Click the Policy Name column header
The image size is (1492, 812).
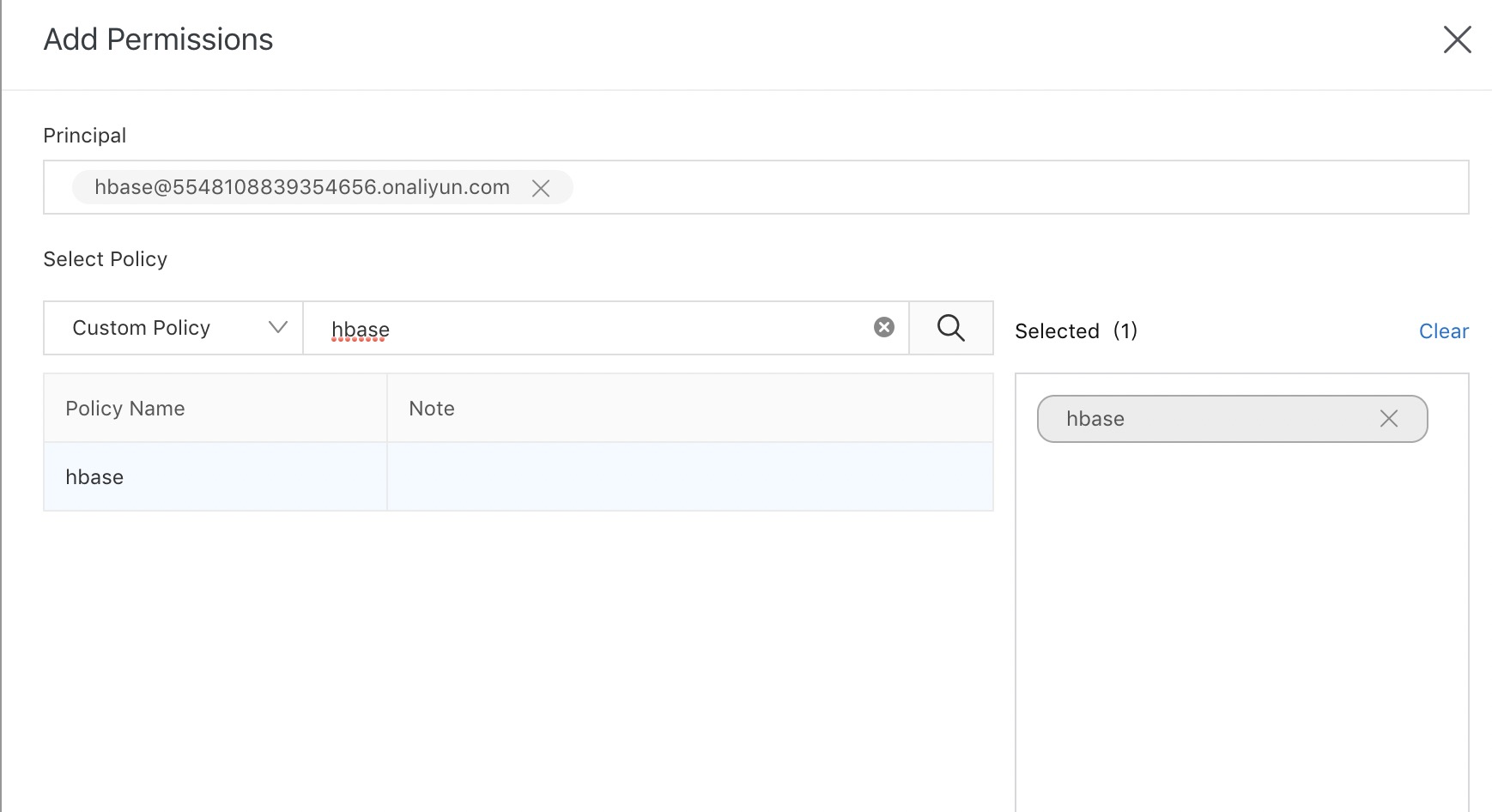click(x=125, y=409)
